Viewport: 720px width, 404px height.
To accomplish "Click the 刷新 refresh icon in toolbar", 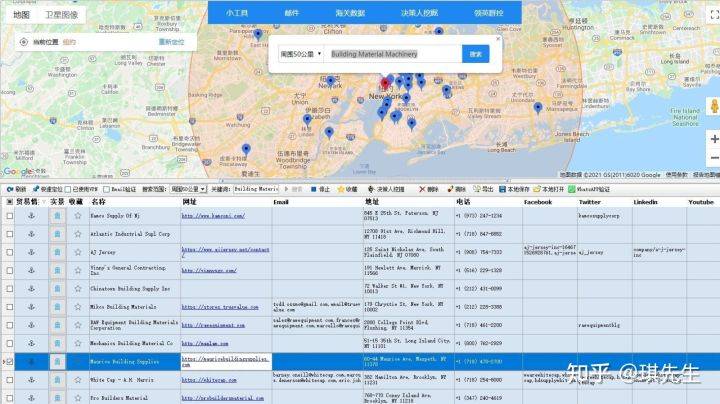I will (10, 189).
